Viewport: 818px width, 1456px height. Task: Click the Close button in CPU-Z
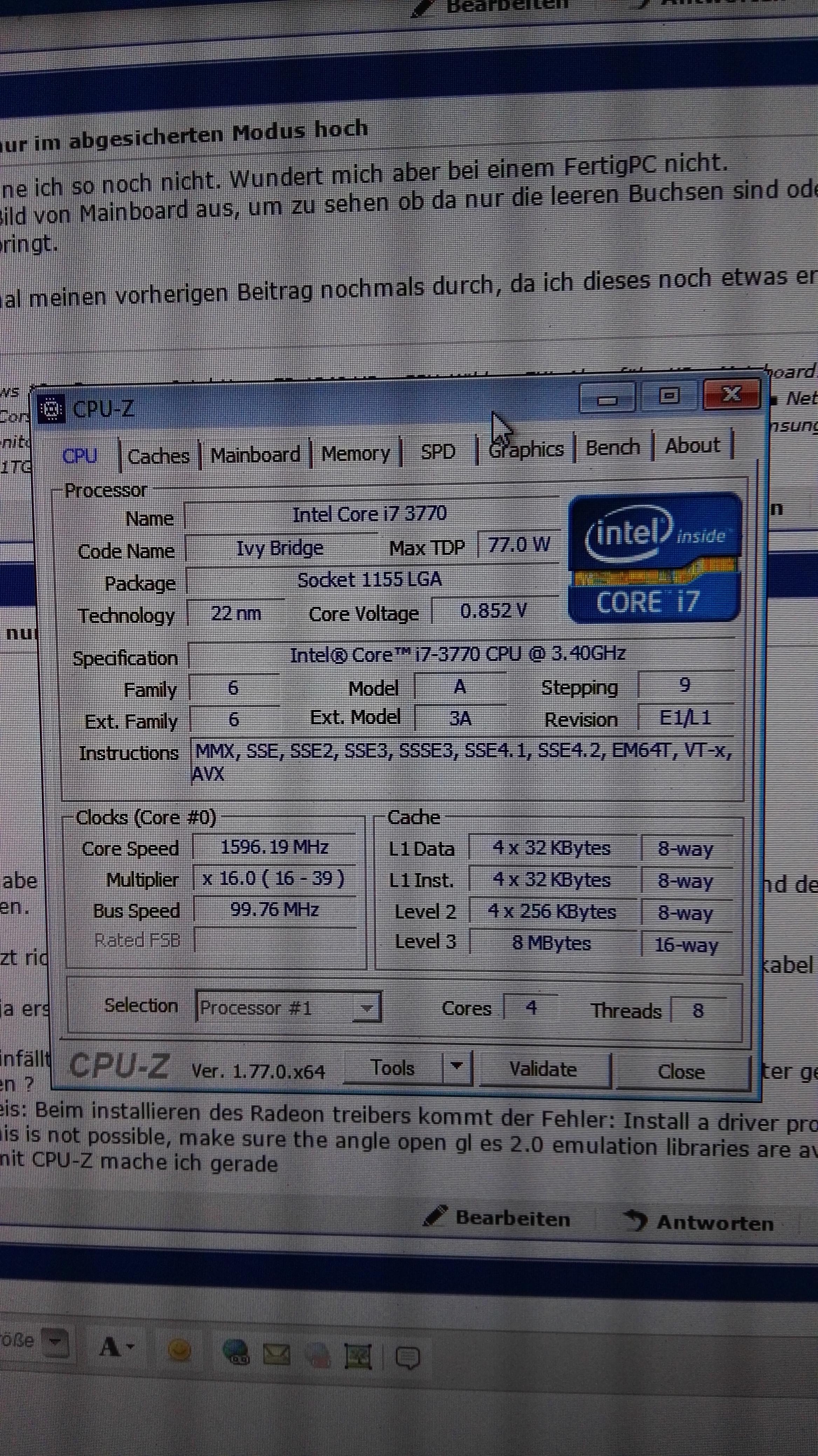[681, 1071]
